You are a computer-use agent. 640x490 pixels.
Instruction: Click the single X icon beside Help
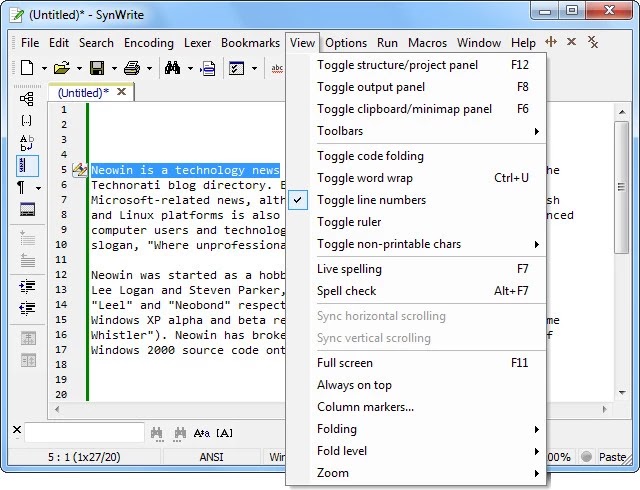point(571,42)
